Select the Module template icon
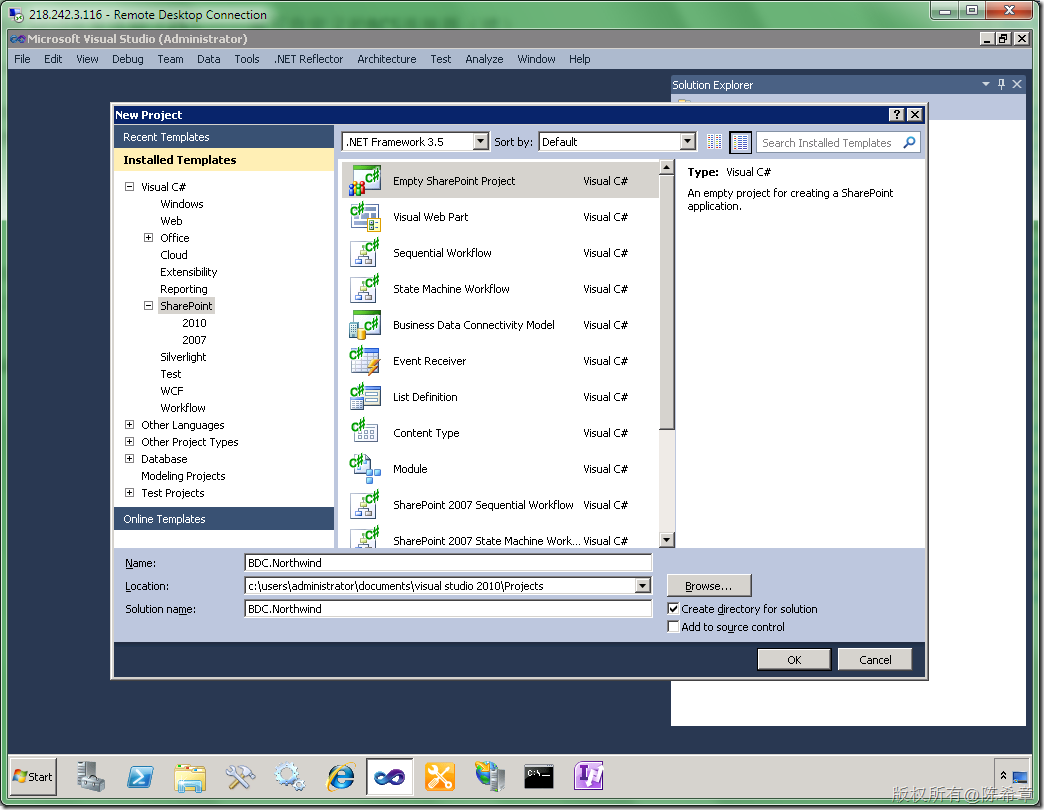The width and height of the screenshot is (1044, 810). click(365, 469)
